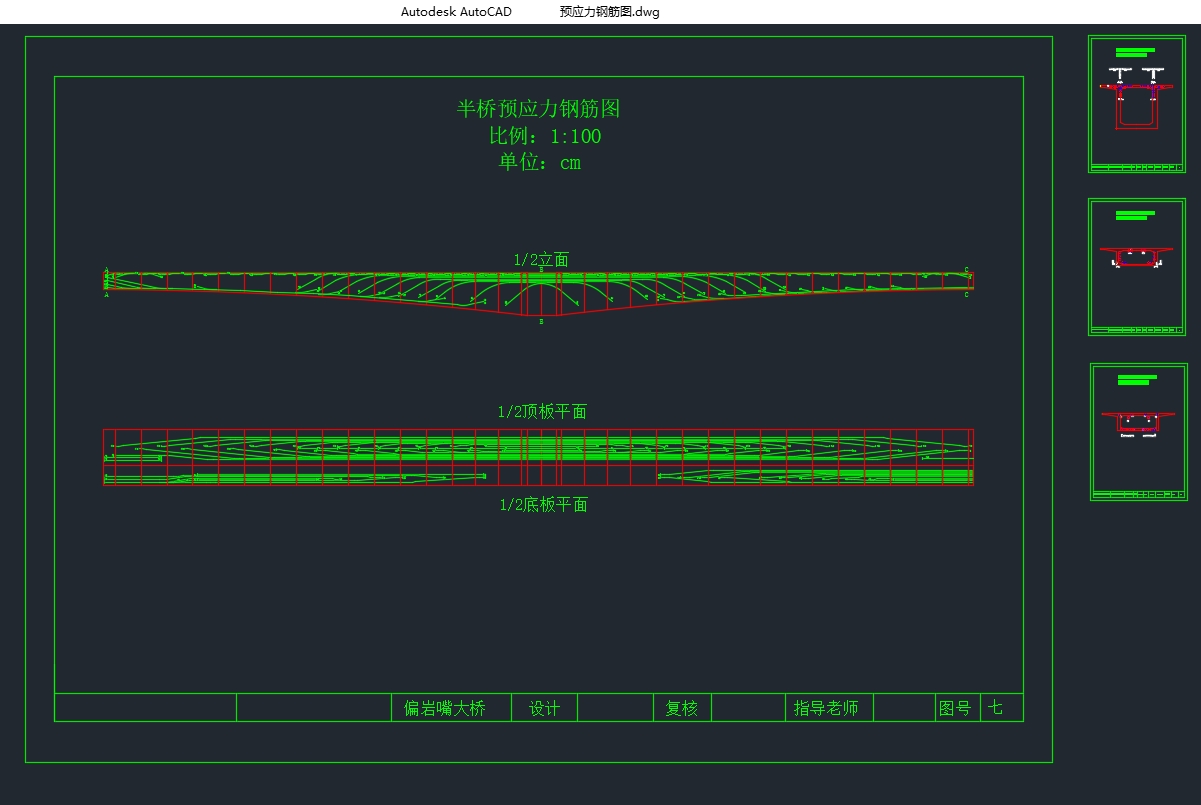The height and width of the screenshot is (805, 1201).
Task: Select the bridge elevation drawing at pier center
Action: click(540, 292)
